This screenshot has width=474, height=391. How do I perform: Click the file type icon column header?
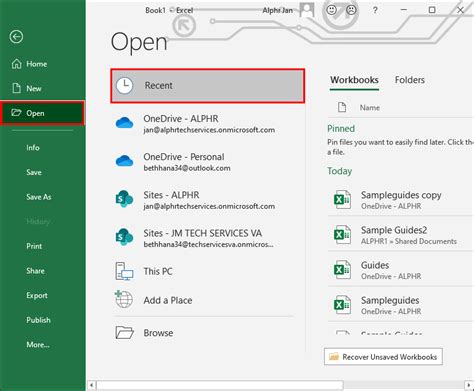(342, 107)
